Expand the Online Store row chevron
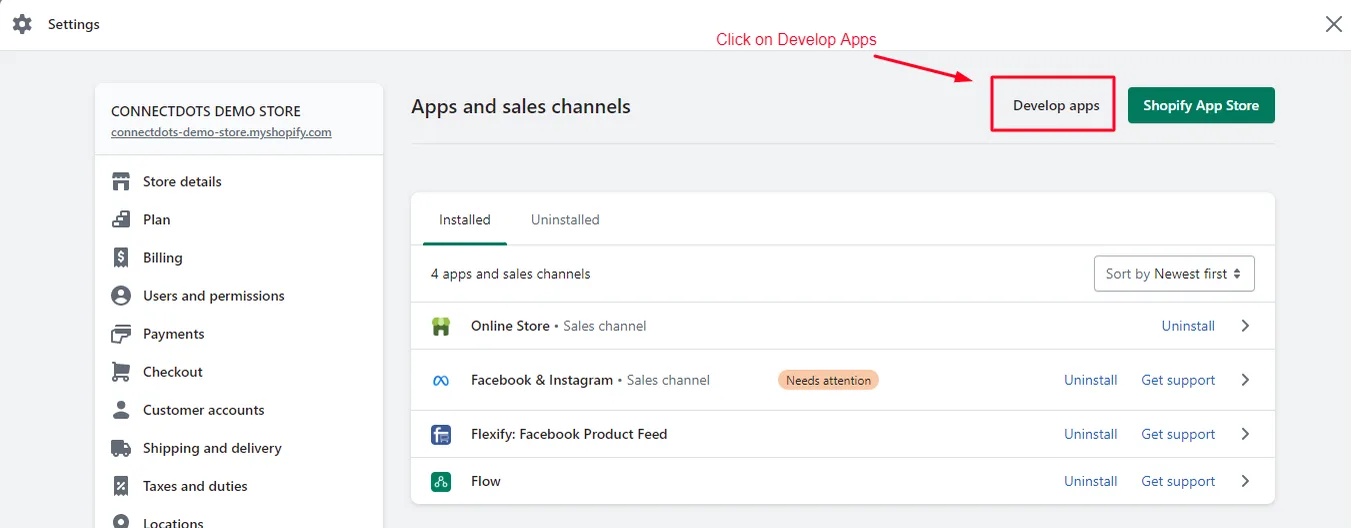 1245,326
